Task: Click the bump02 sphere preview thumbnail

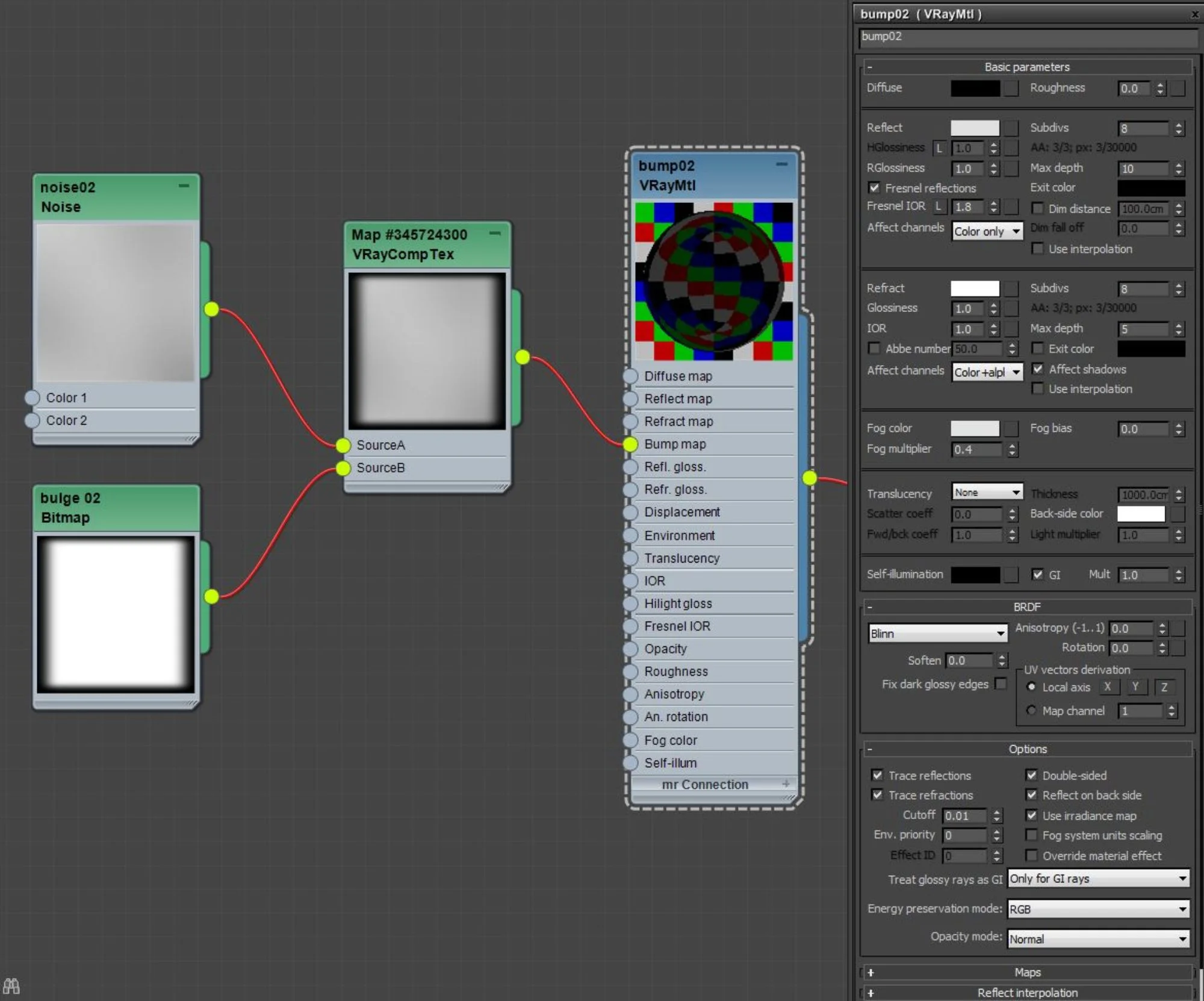Action: point(714,281)
